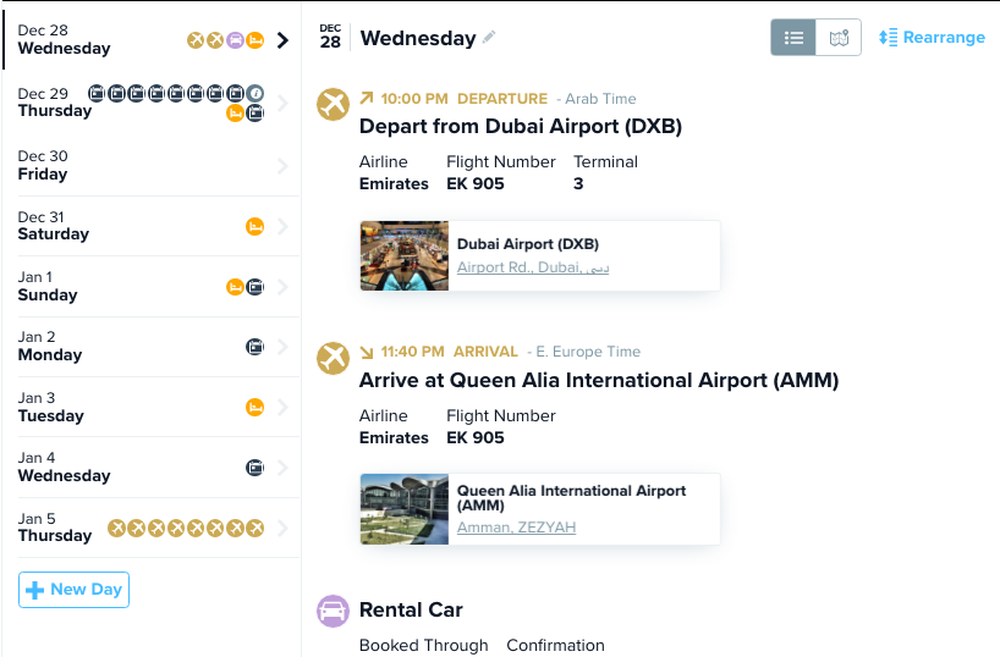The image size is (1000, 657).
Task: Click Rearrange to reorder items
Action: click(x=932, y=38)
